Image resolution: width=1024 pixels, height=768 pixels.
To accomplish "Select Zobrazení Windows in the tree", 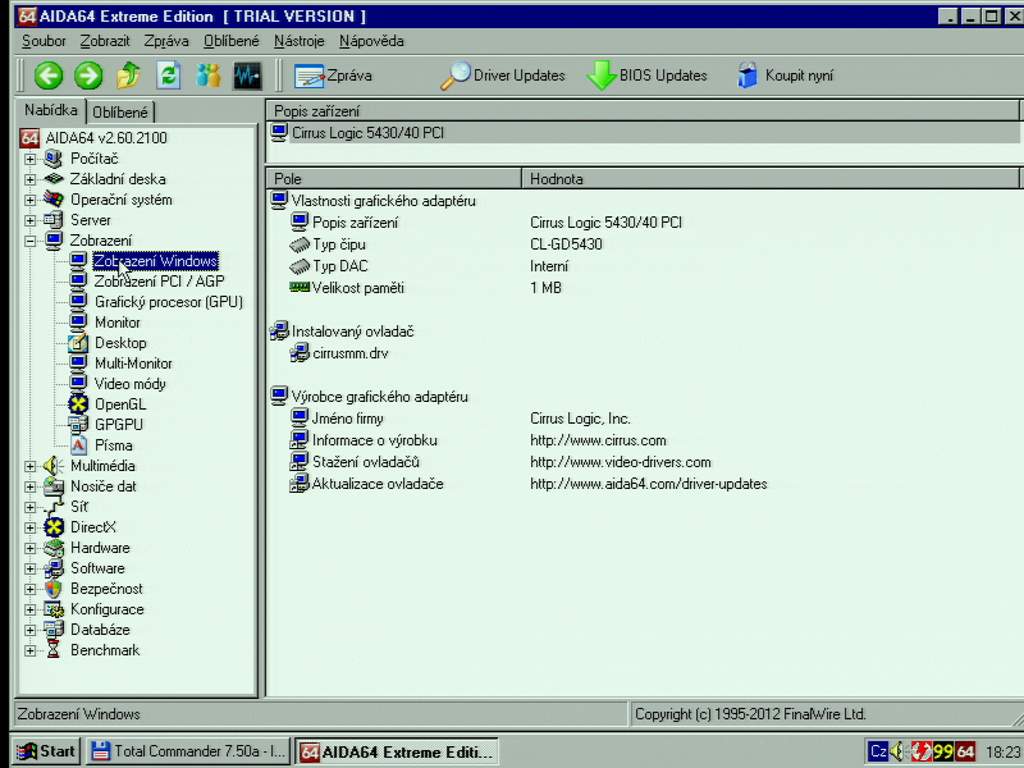I will point(155,261).
